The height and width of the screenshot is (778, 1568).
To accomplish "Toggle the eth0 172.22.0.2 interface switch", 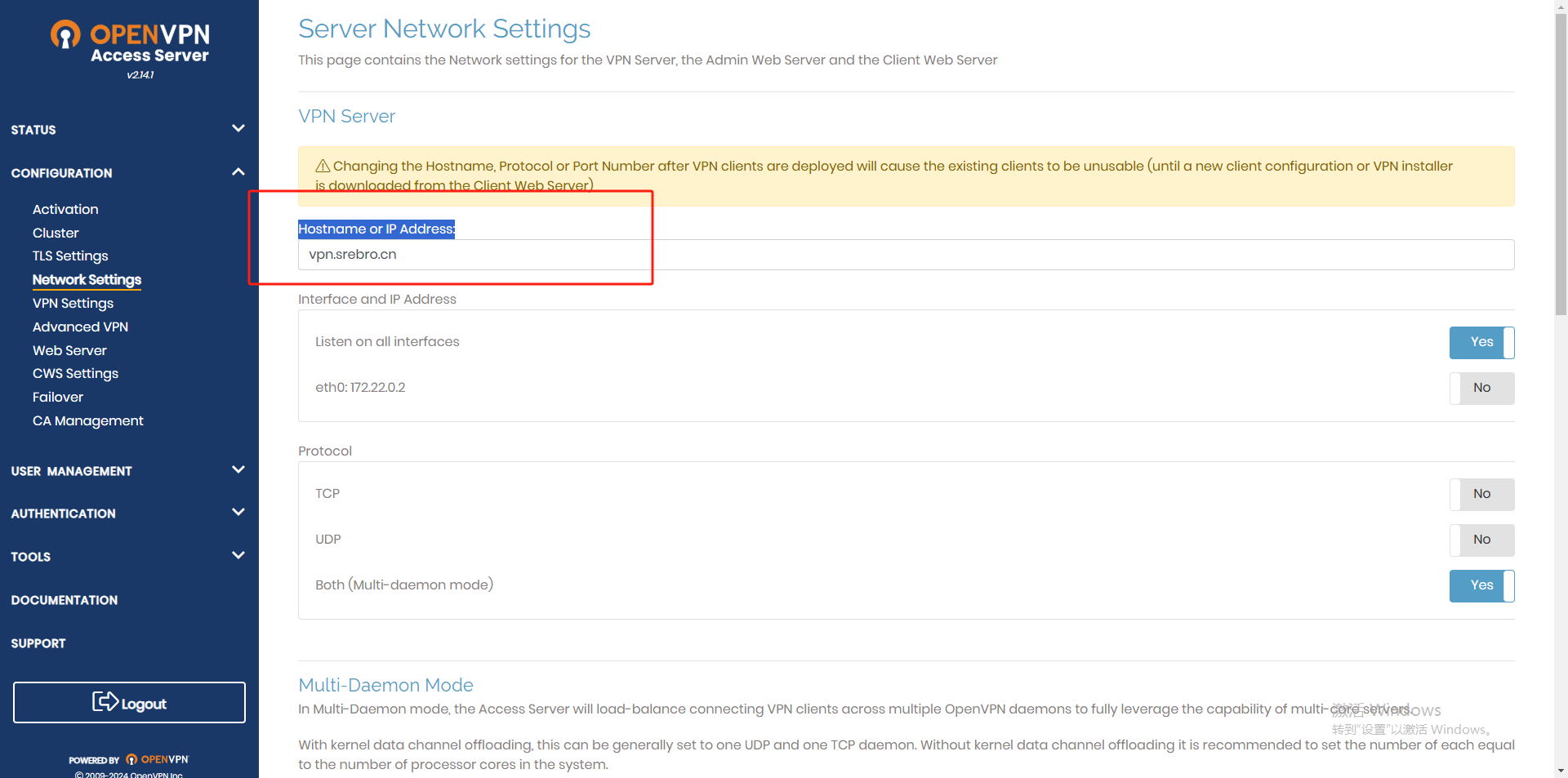I will click(x=1481, y=389).
